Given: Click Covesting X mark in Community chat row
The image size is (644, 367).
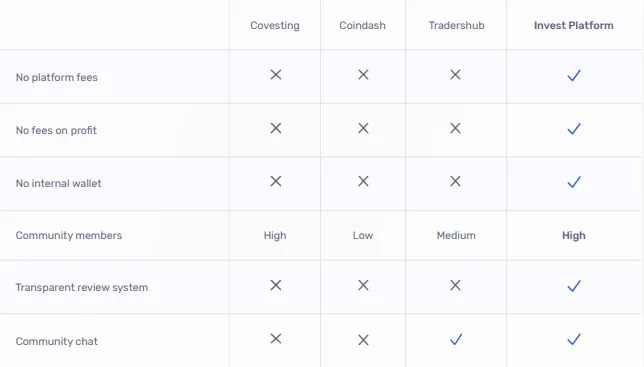Looking at the screenshot, I should pyautogui.click(x=276, y=338).
